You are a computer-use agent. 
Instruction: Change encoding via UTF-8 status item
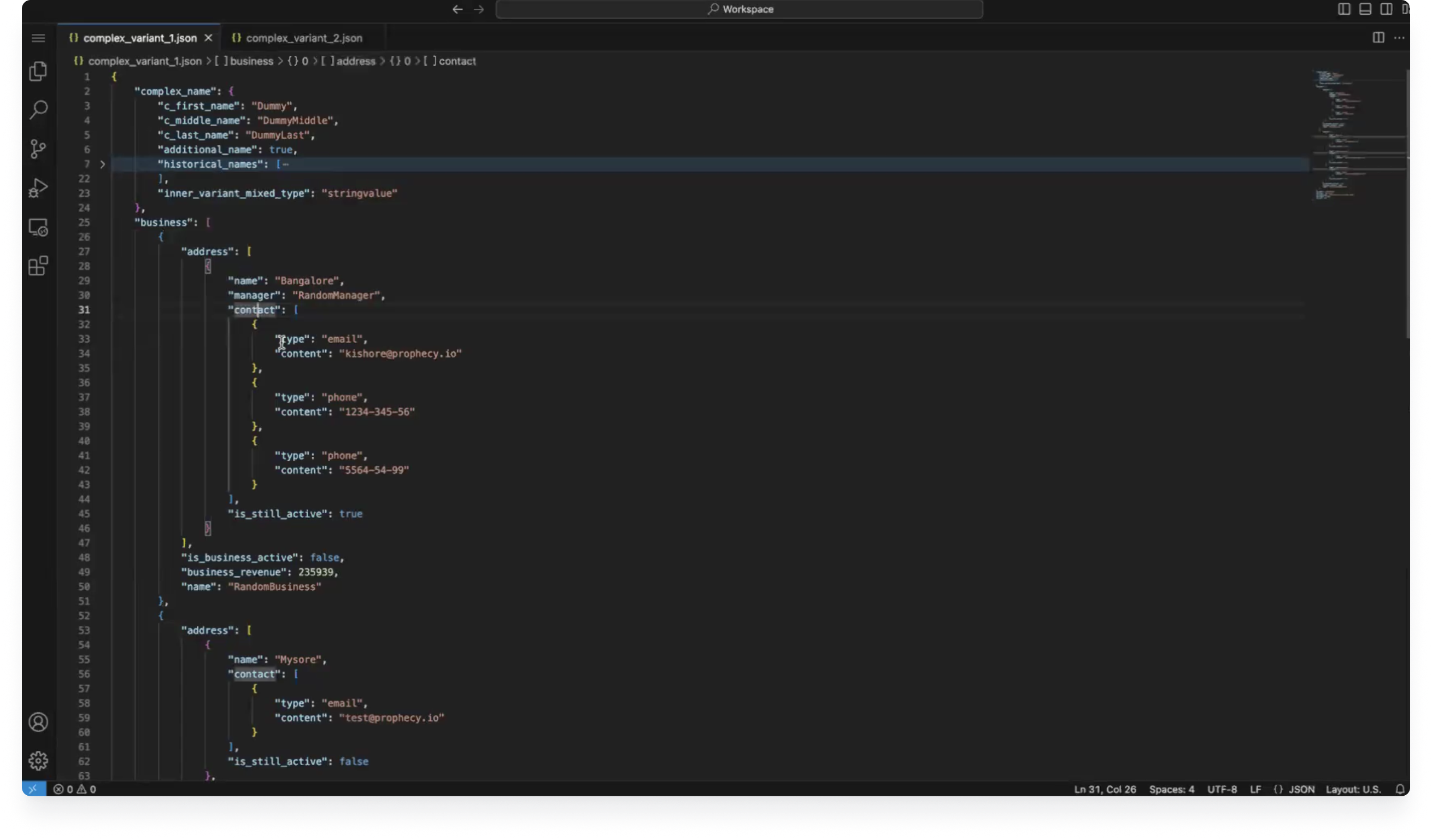pos(1222,790)
